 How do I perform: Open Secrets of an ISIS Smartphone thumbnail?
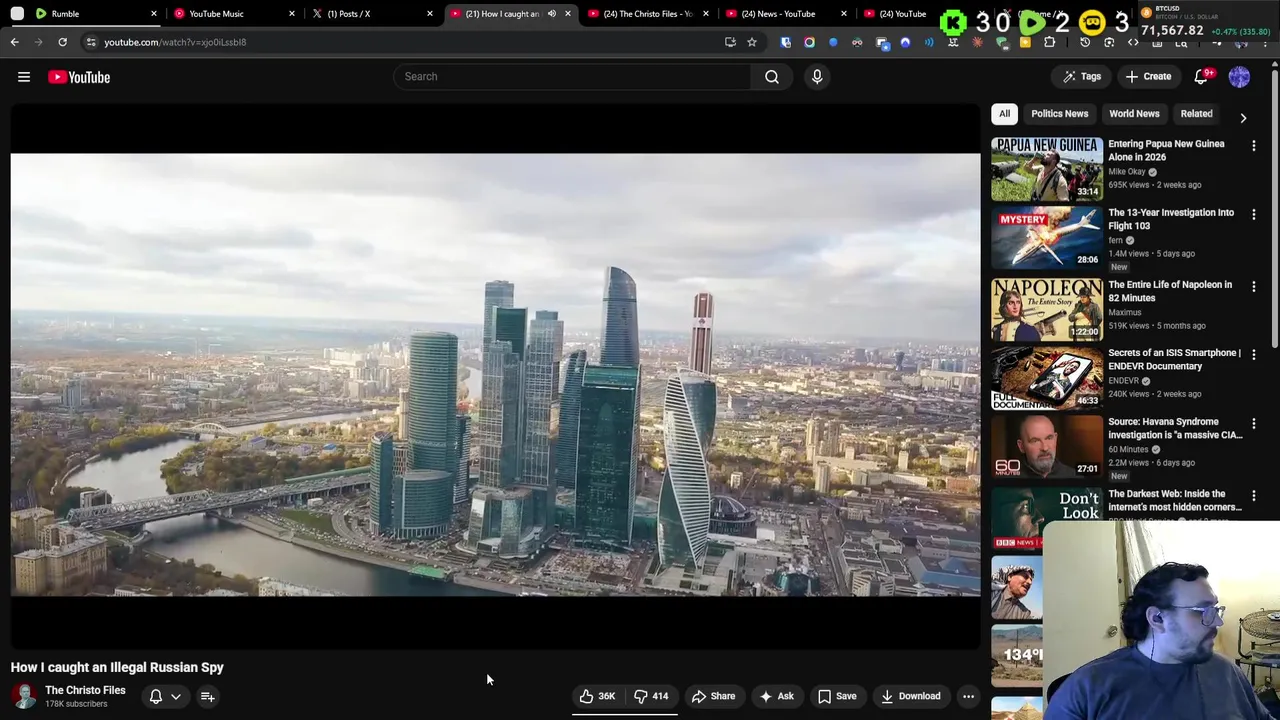[1047, 378]
